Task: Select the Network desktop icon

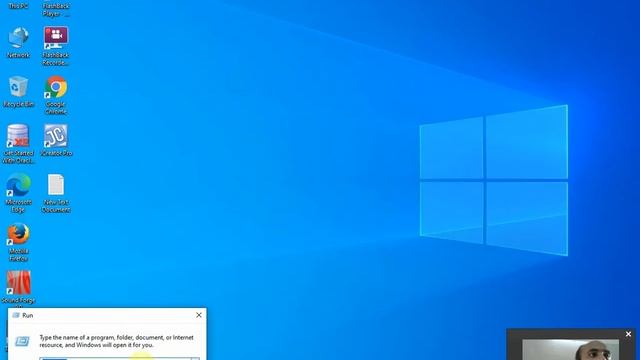Action: [x=18, y=42]
